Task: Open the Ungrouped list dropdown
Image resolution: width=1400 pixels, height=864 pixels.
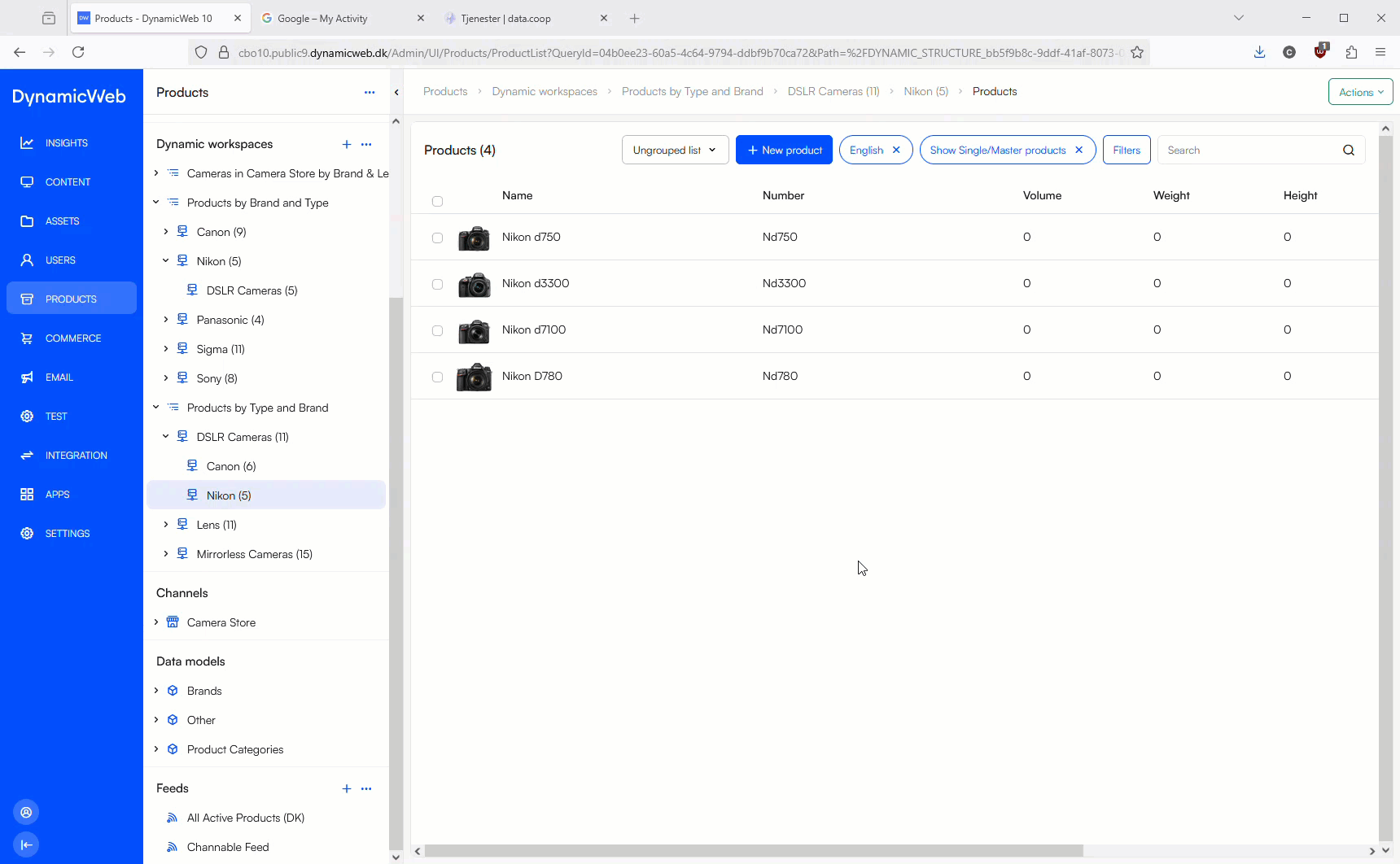Action: (675, 151)
